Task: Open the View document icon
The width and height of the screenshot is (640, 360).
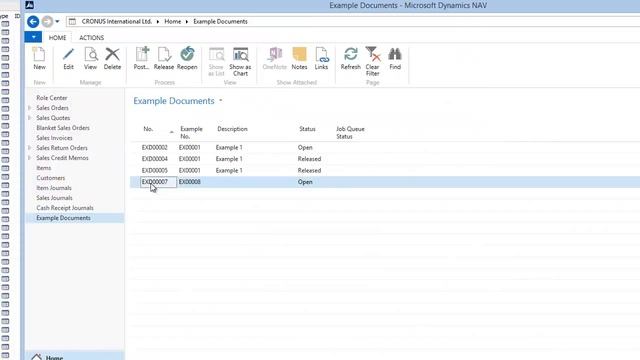Action: coord(91,54)
